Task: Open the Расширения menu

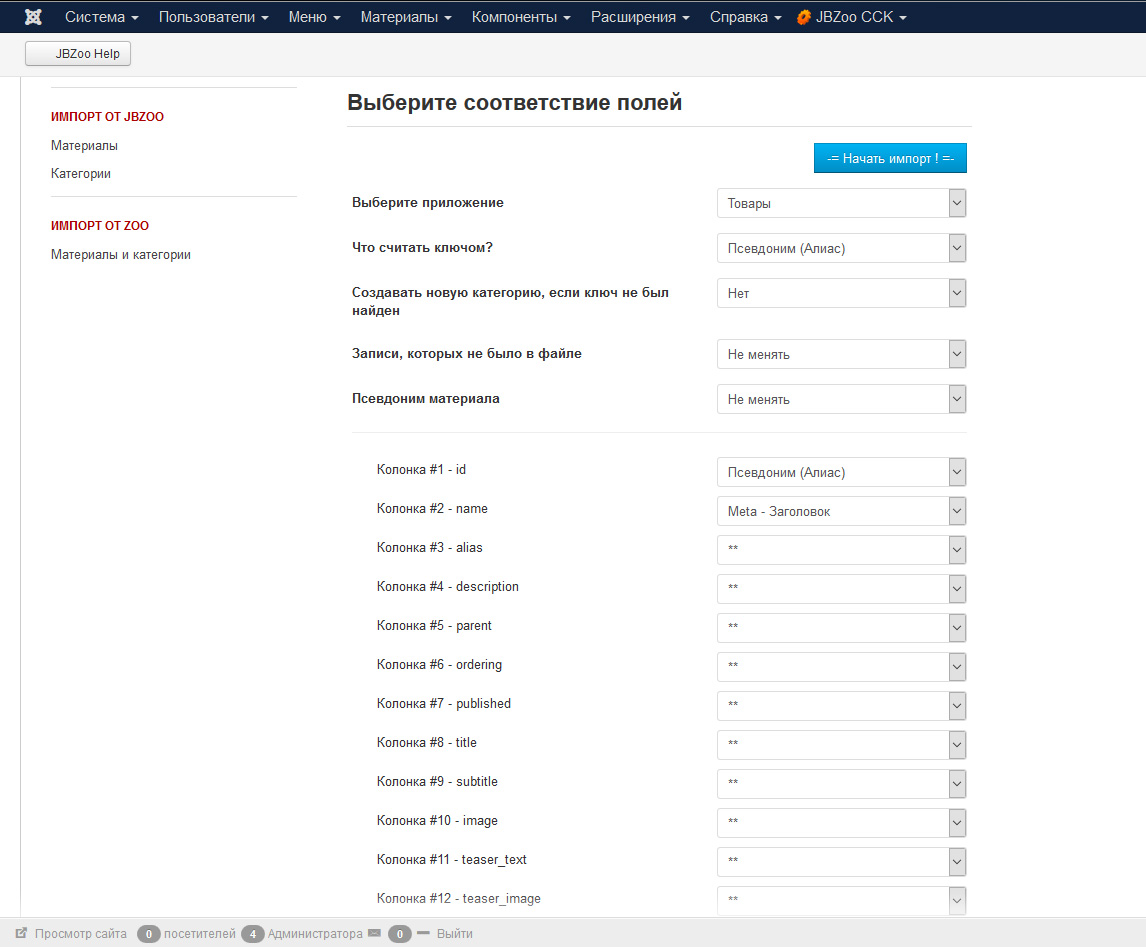Action: pyautogui.click(x=640, y=17)
